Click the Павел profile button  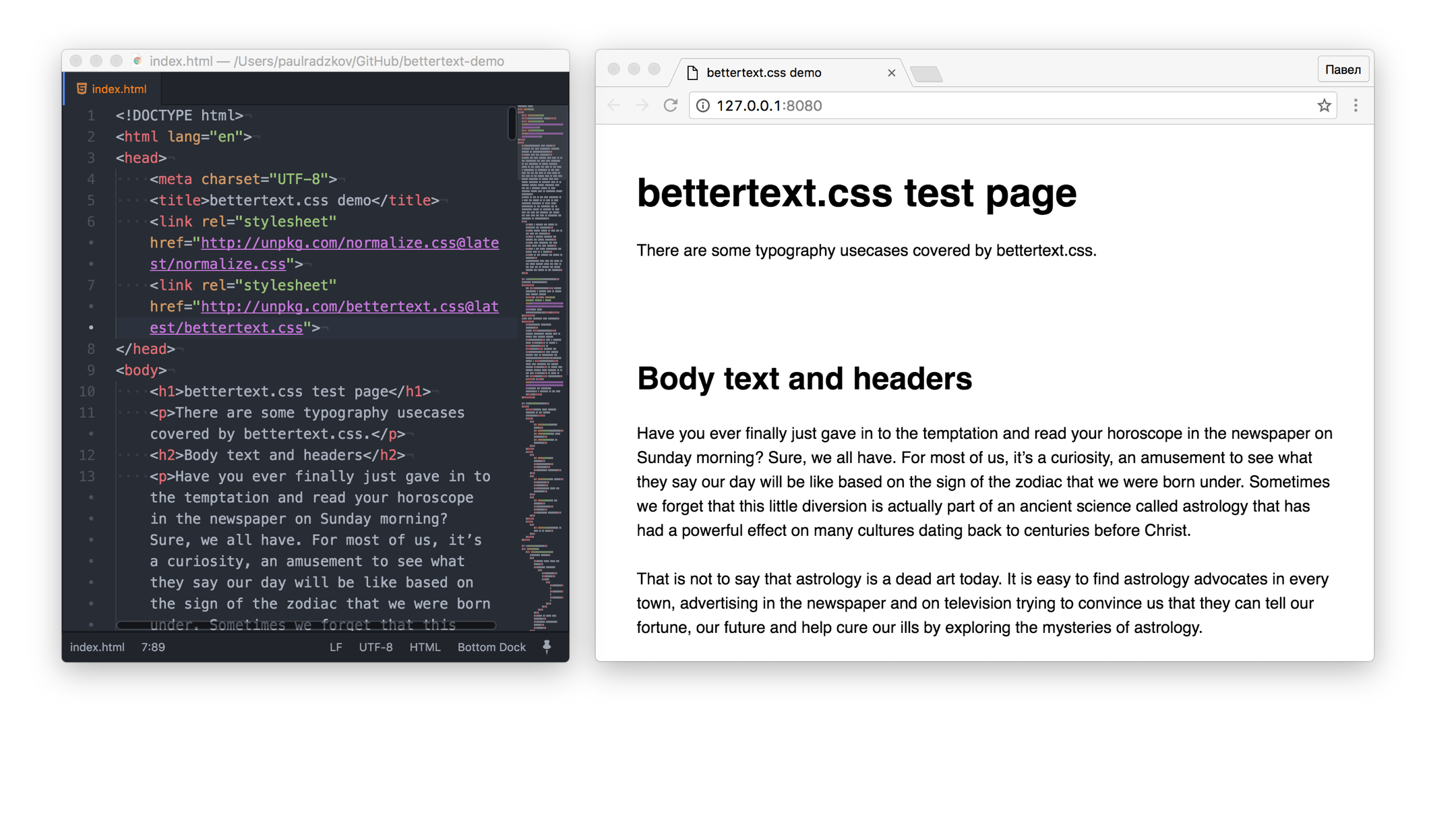click(1343, 69)
